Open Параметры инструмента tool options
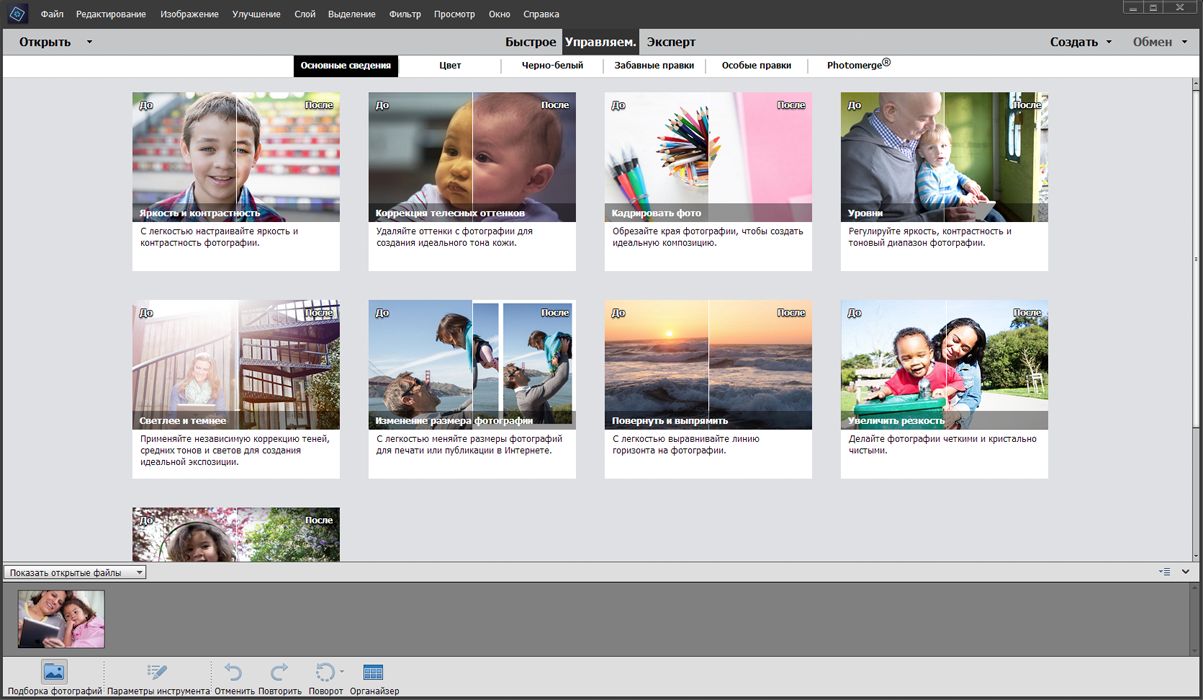Viewport: 1203px width, 700px height. point(158,679)
